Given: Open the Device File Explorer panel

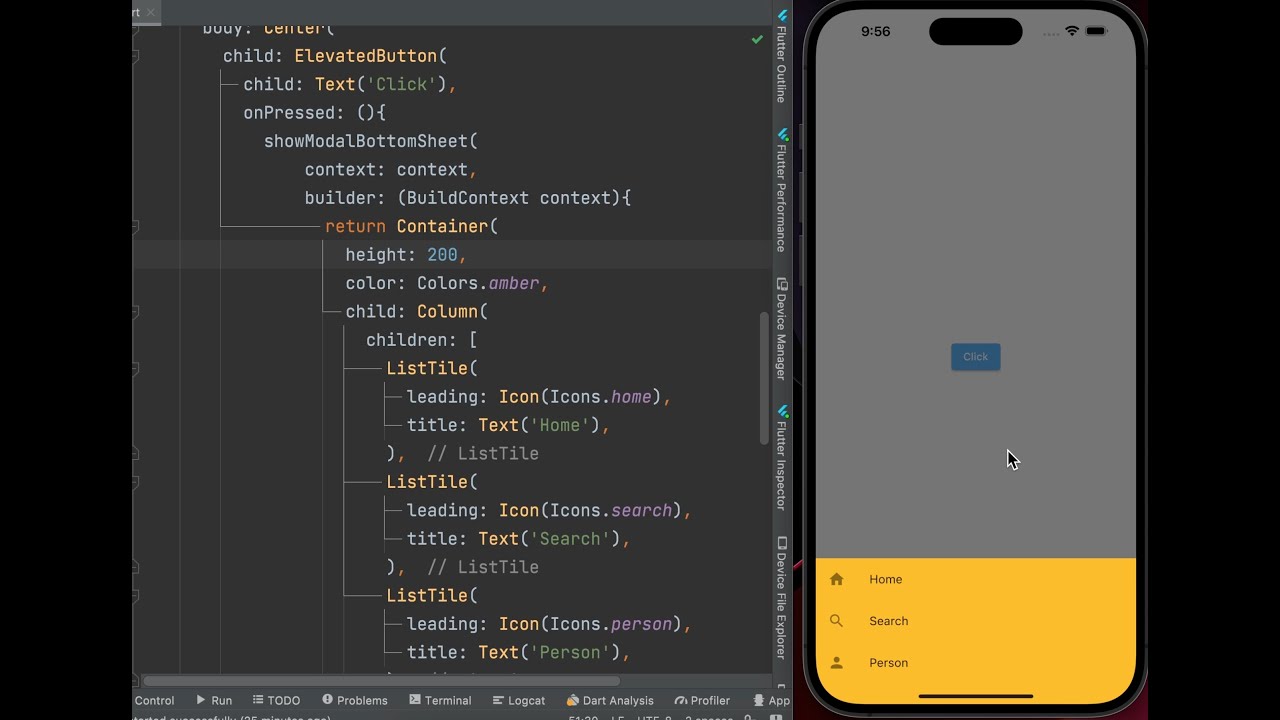Looking at the screenshot, I should tap(782, 597).
